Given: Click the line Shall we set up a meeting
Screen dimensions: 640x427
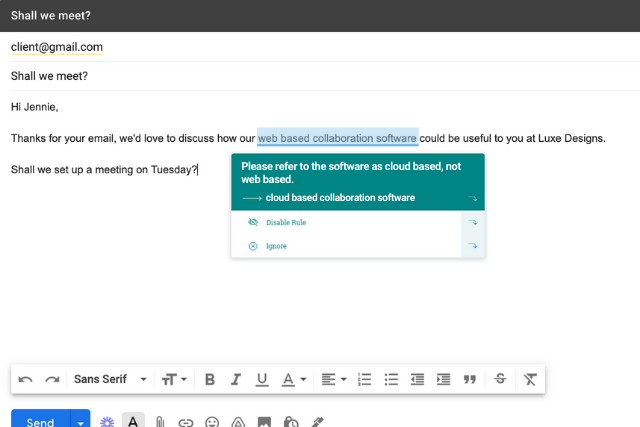Looking at the screenshot, I should point(104,169).
